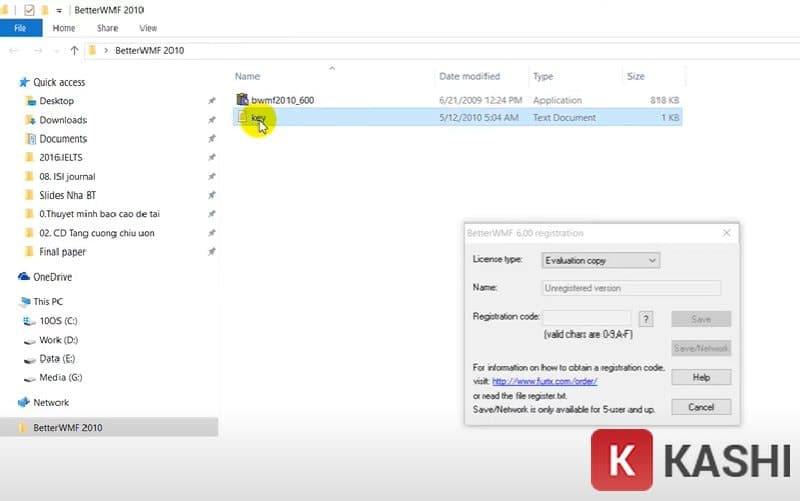Click BetterWMF 2010 in the address bar
The image size is (800, 501).
149,51
